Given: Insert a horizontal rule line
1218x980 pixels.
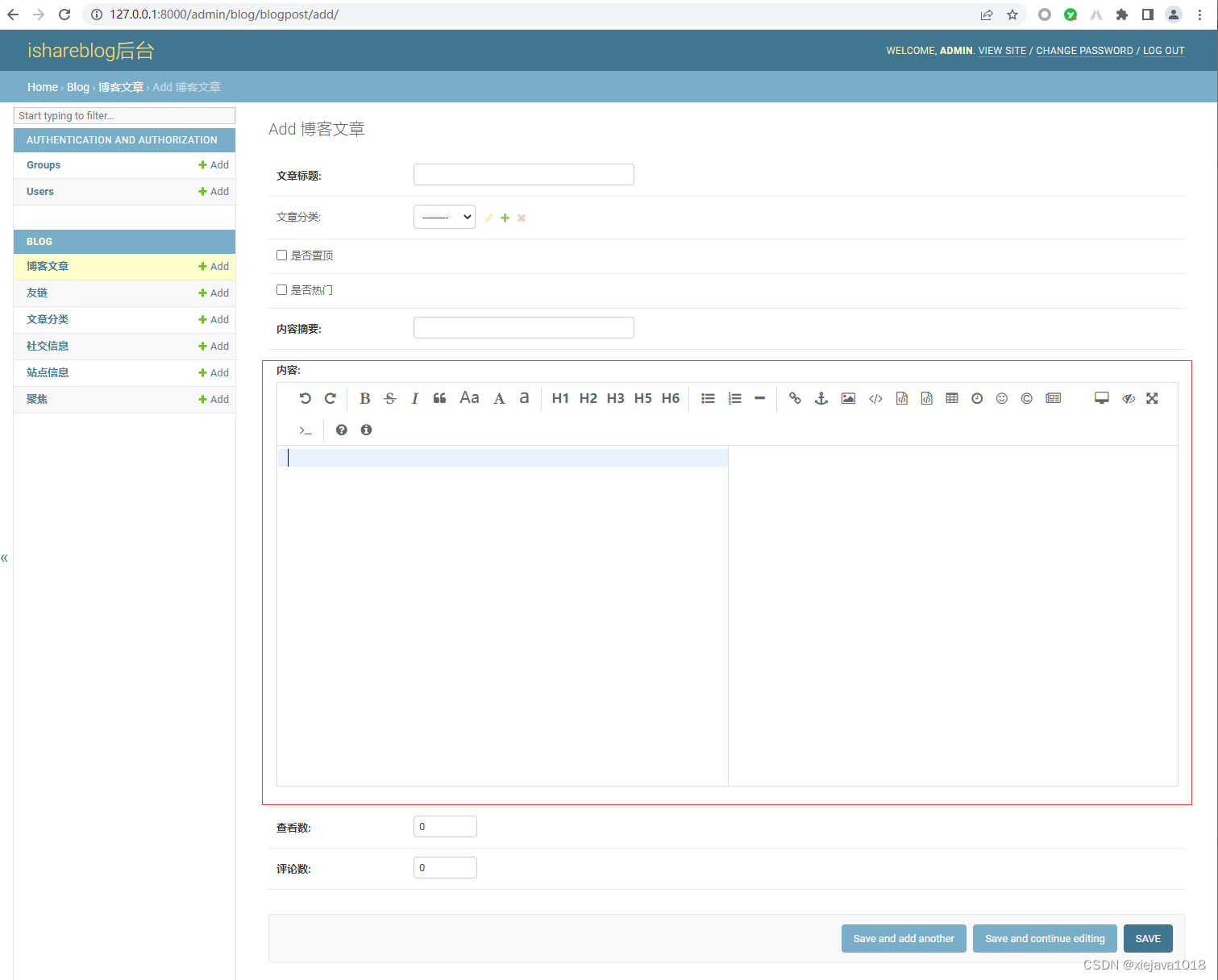Looking at the screenshot, I should (759, 398).
